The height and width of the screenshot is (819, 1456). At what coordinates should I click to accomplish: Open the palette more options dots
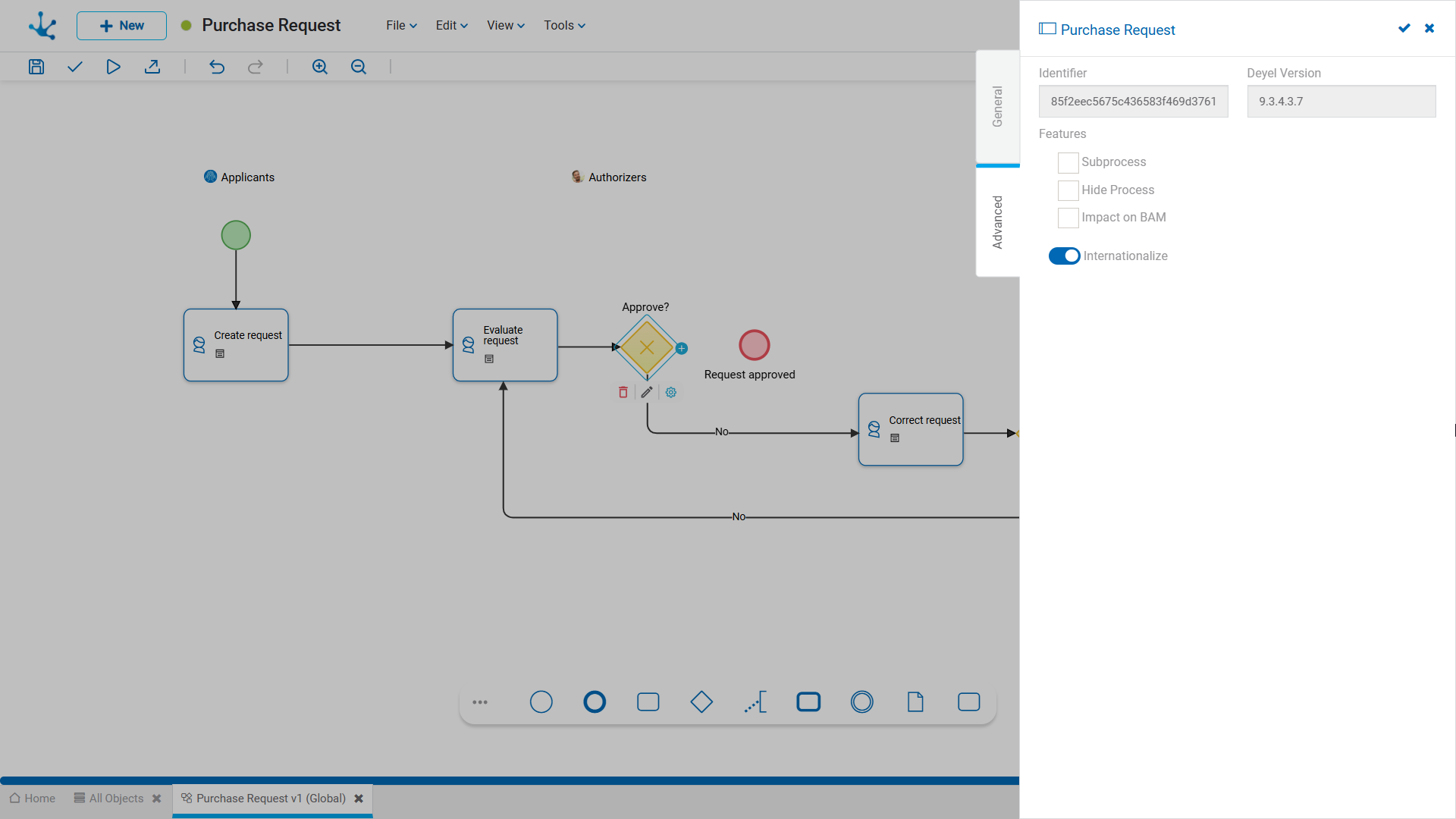point(480,702)
